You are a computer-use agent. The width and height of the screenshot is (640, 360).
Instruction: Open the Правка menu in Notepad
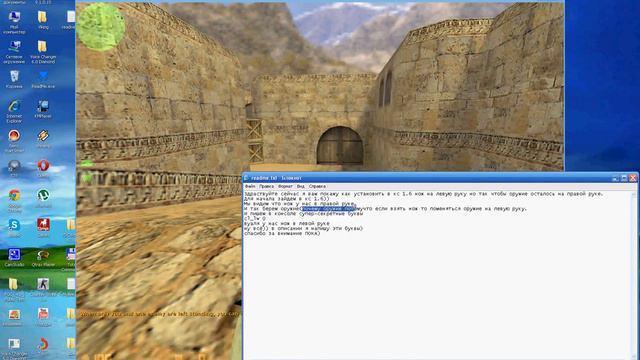click(x=267, y=186)
